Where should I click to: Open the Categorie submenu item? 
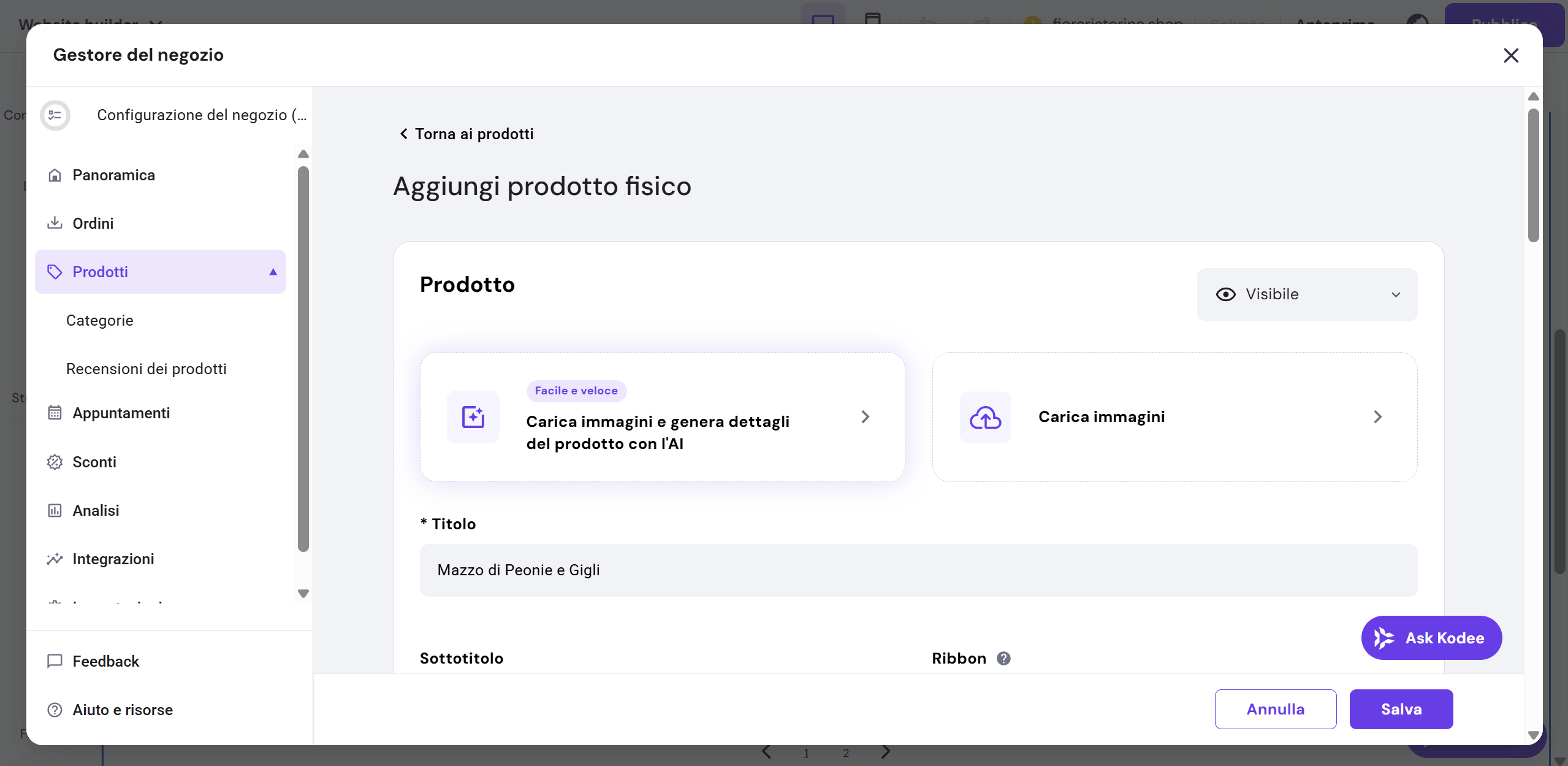pyautogui.click(x=100, y=320)
